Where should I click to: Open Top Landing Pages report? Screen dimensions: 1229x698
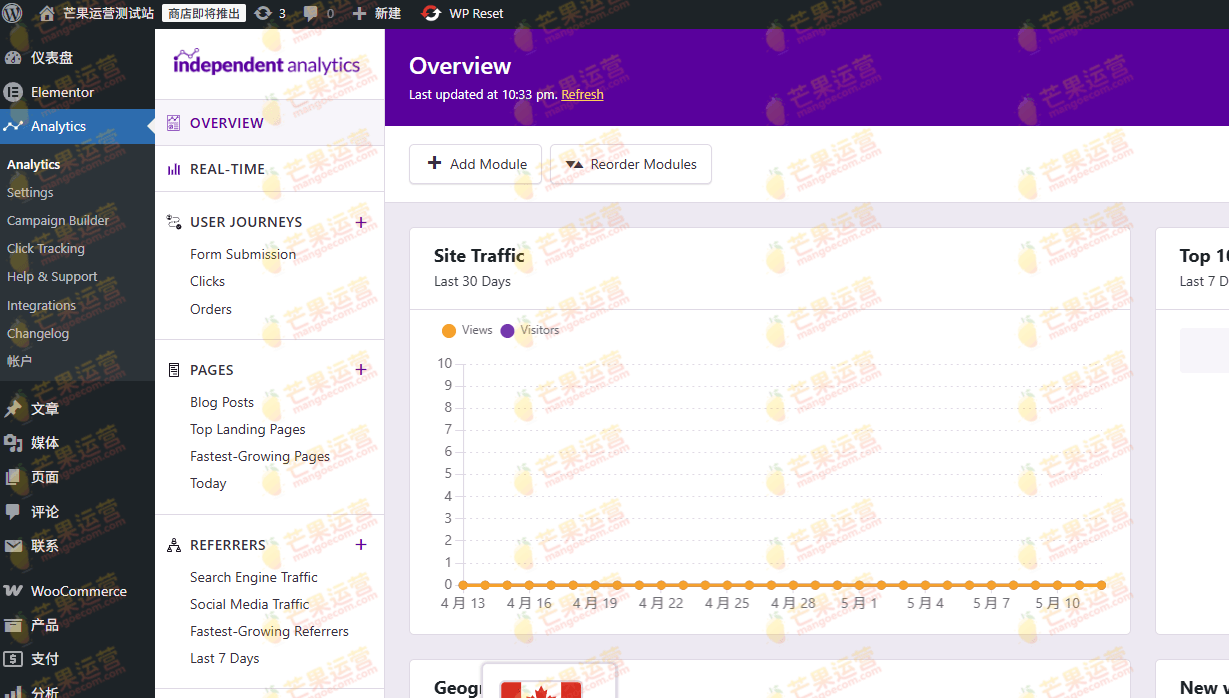tap(248, 429)
